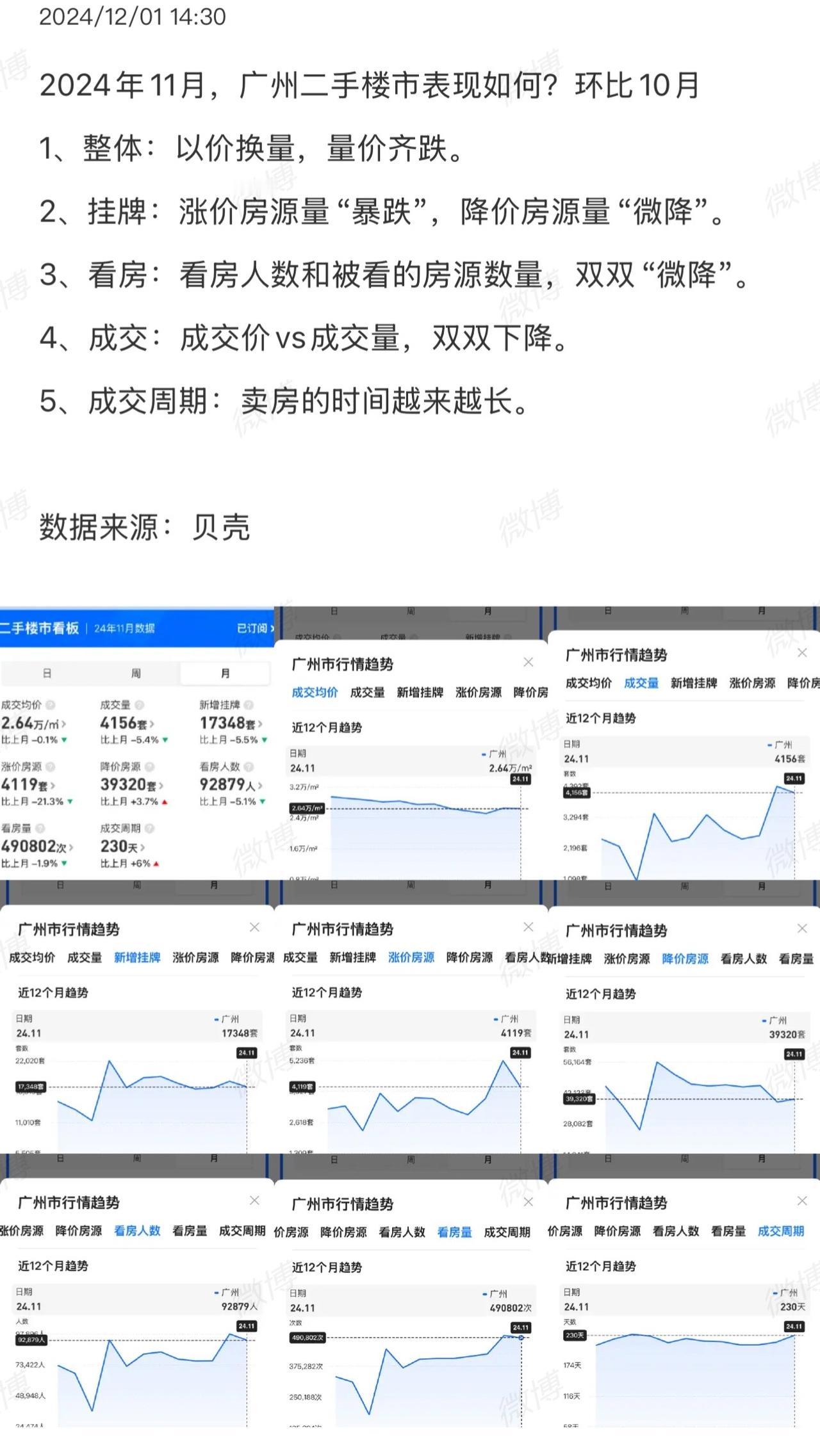Select the highlighted blue 成交量 tab
The image size is (820, 1456).
point(641,683)
